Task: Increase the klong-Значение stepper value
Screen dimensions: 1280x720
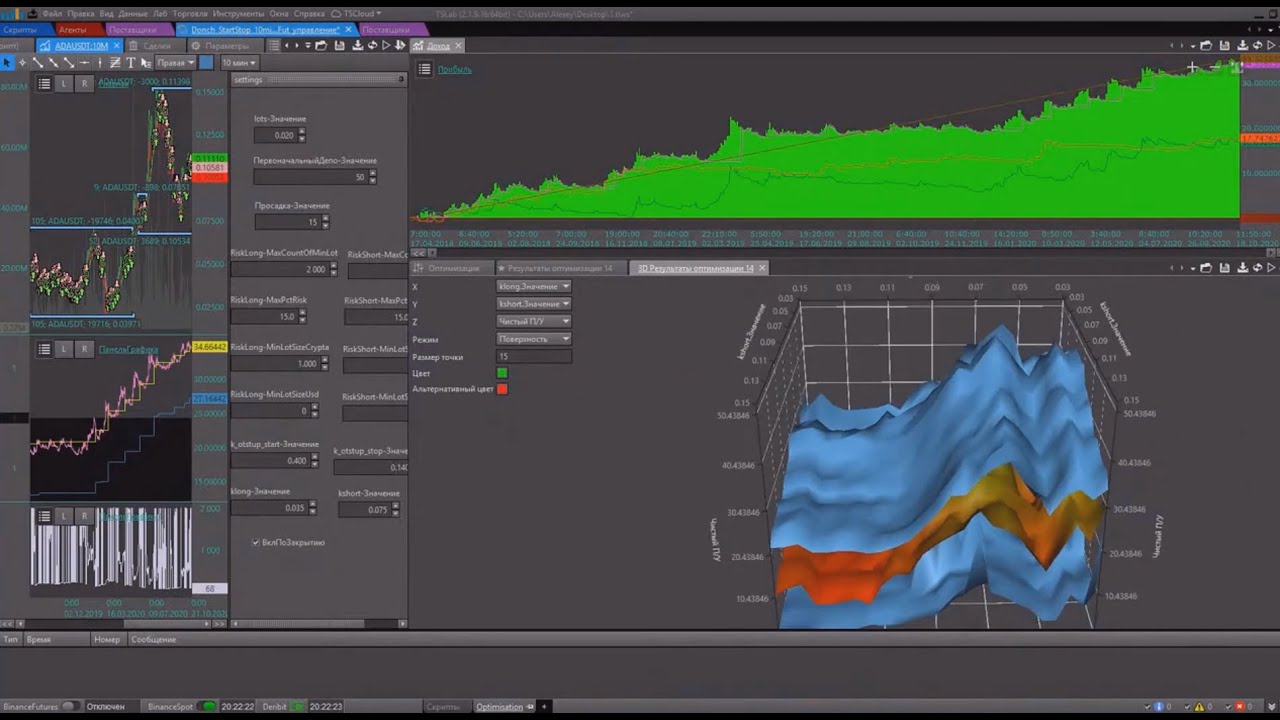Action: 313,505
